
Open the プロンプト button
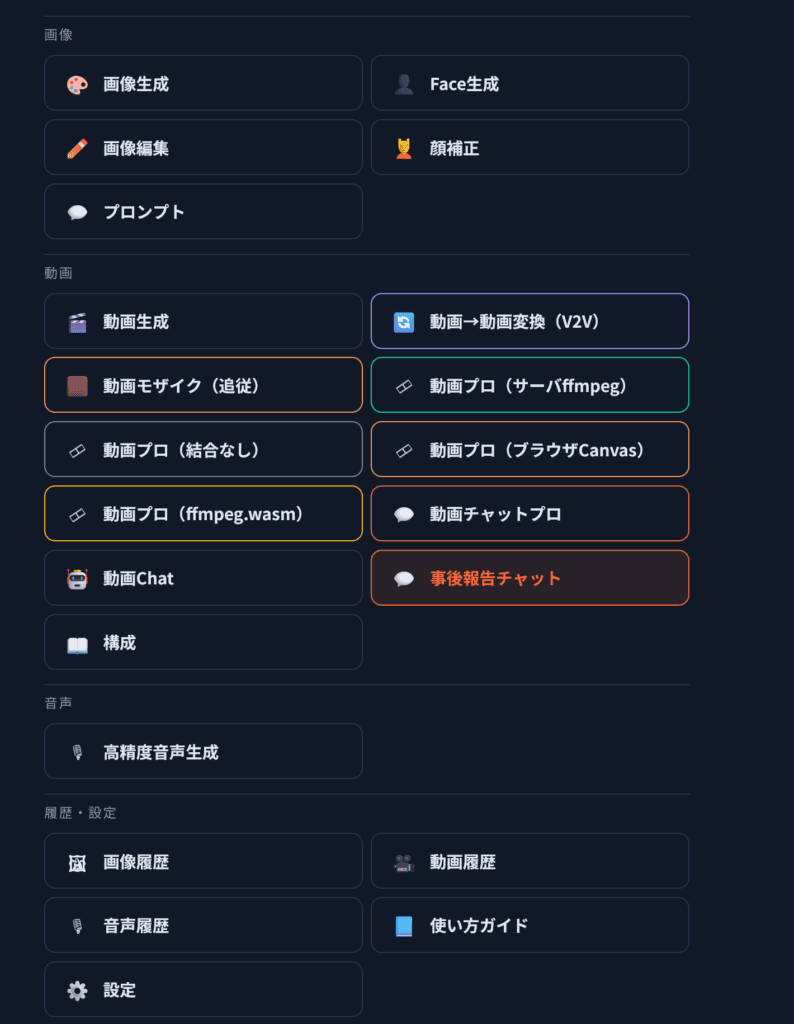[x=203, y=212]
